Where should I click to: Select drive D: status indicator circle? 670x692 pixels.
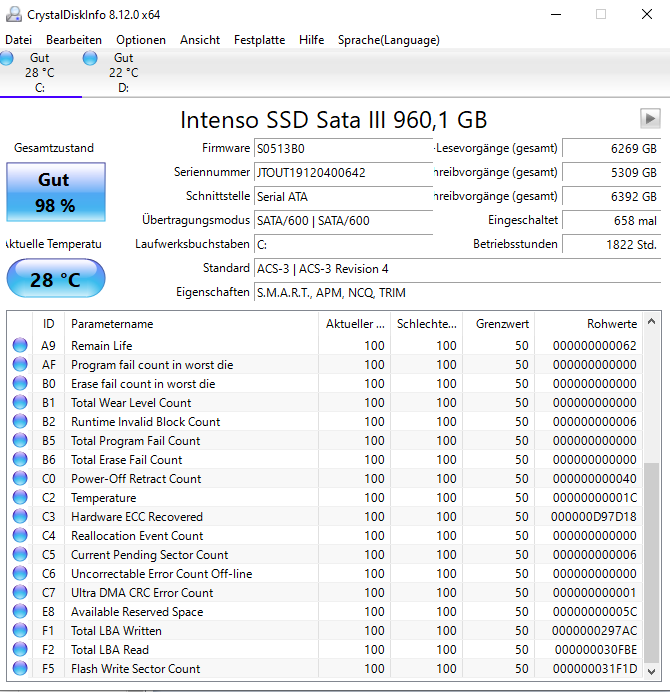pyautogui.click(x=90, y=58)
